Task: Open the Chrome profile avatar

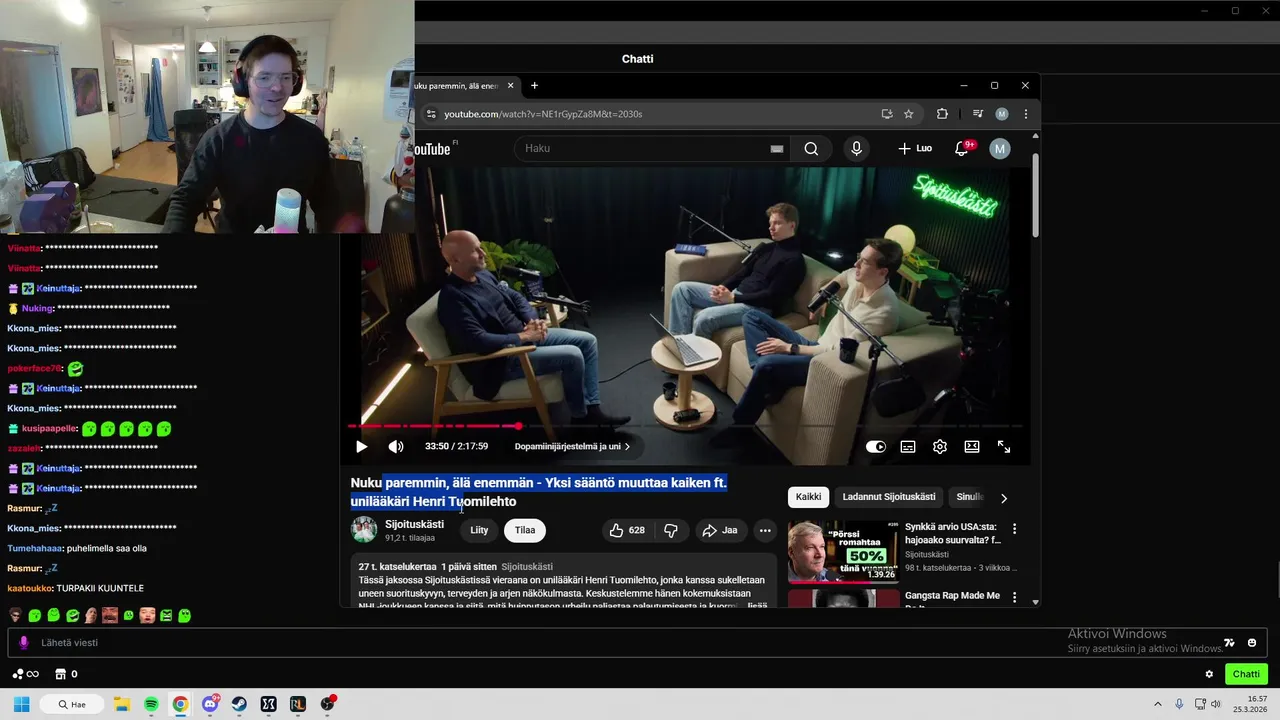Action: pos(1002,114)
